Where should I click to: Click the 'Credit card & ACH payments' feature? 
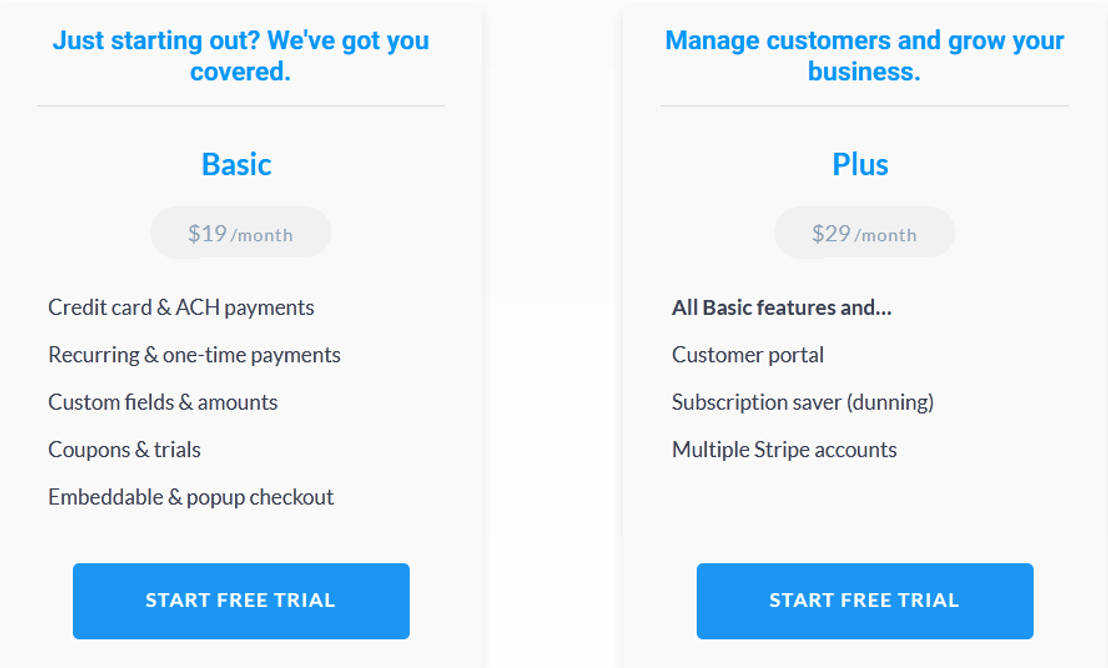181,307
